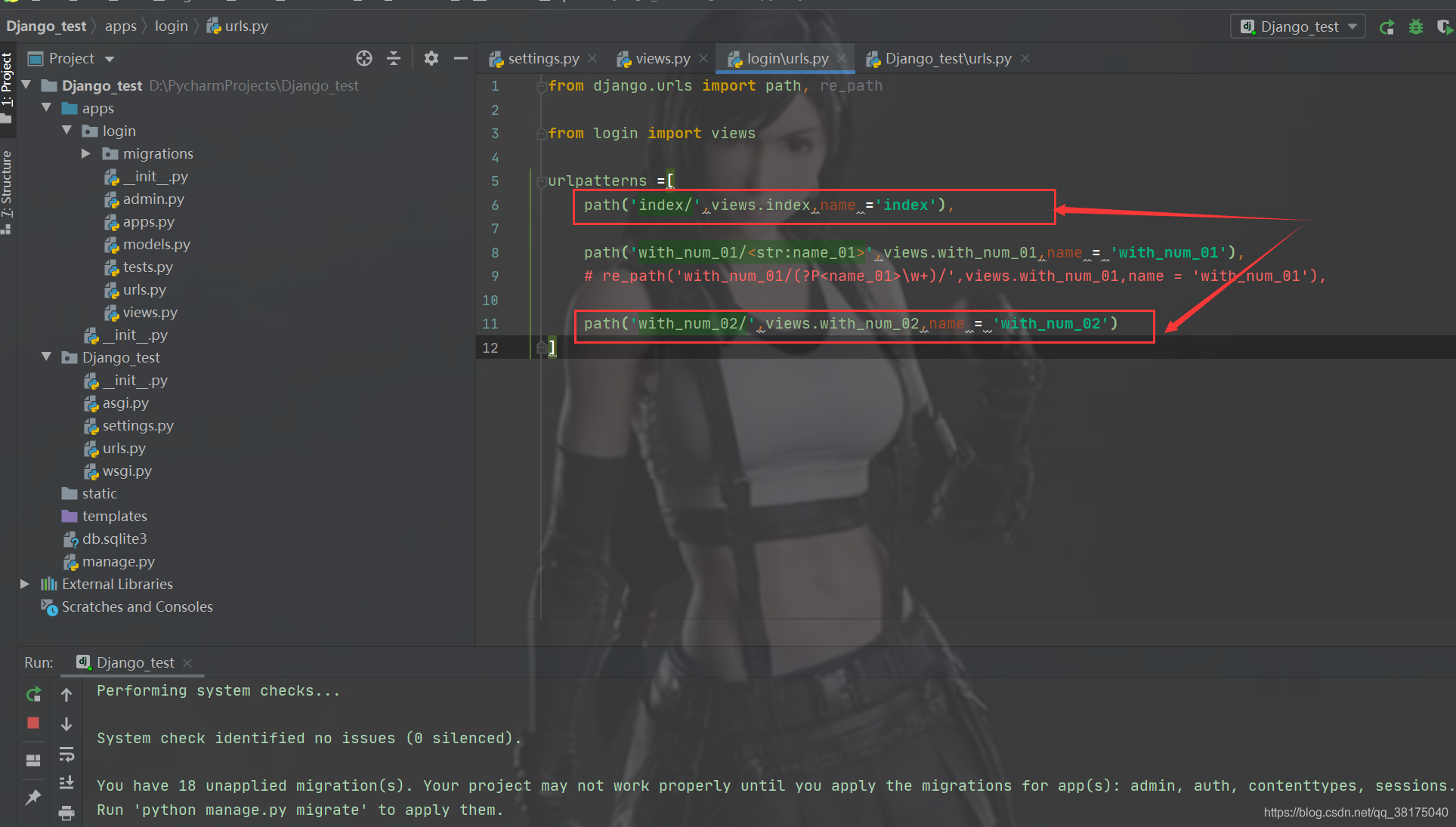Fold the import on line 1

(x=541, y=87)
